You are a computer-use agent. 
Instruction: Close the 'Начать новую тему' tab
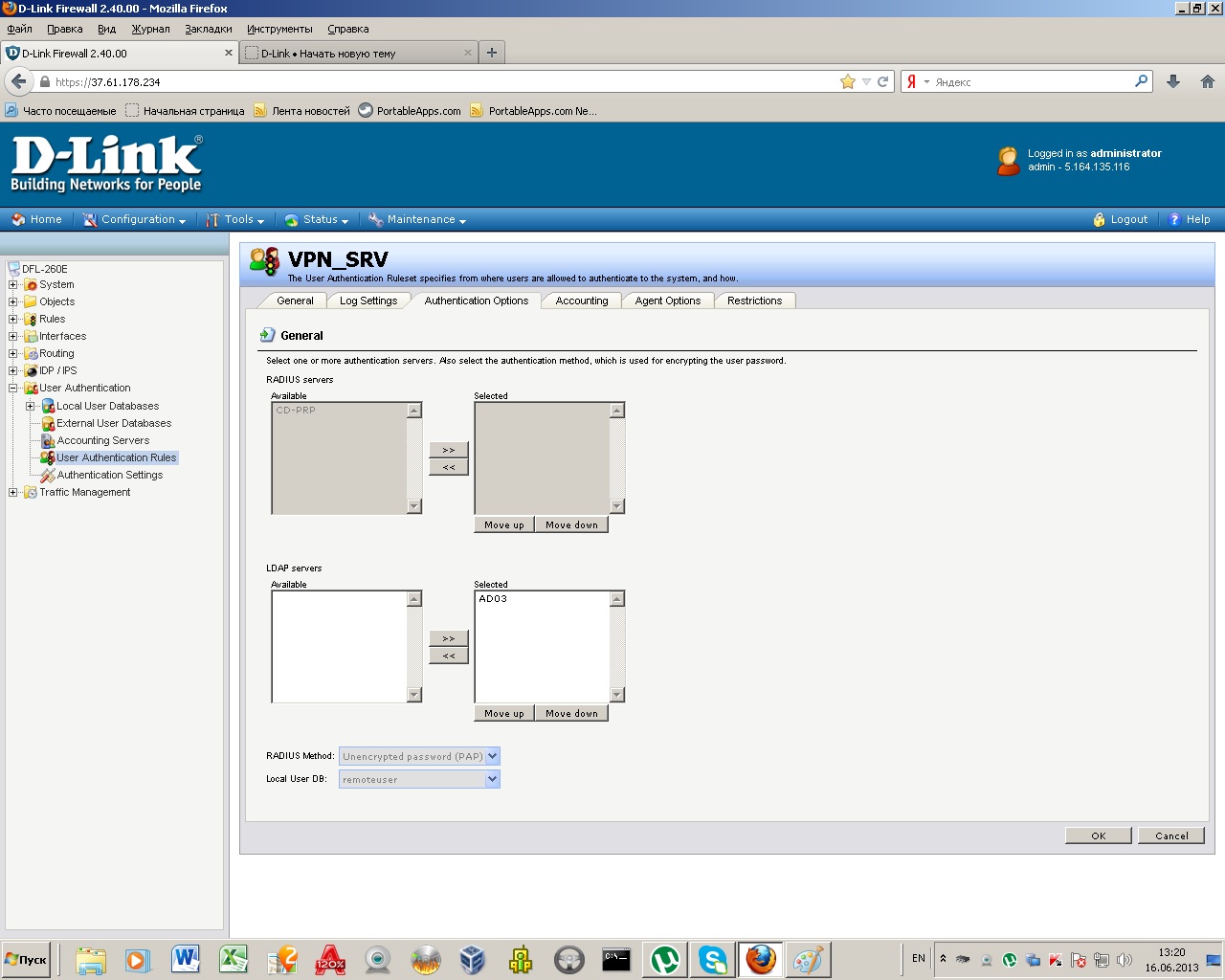[468, 53]
